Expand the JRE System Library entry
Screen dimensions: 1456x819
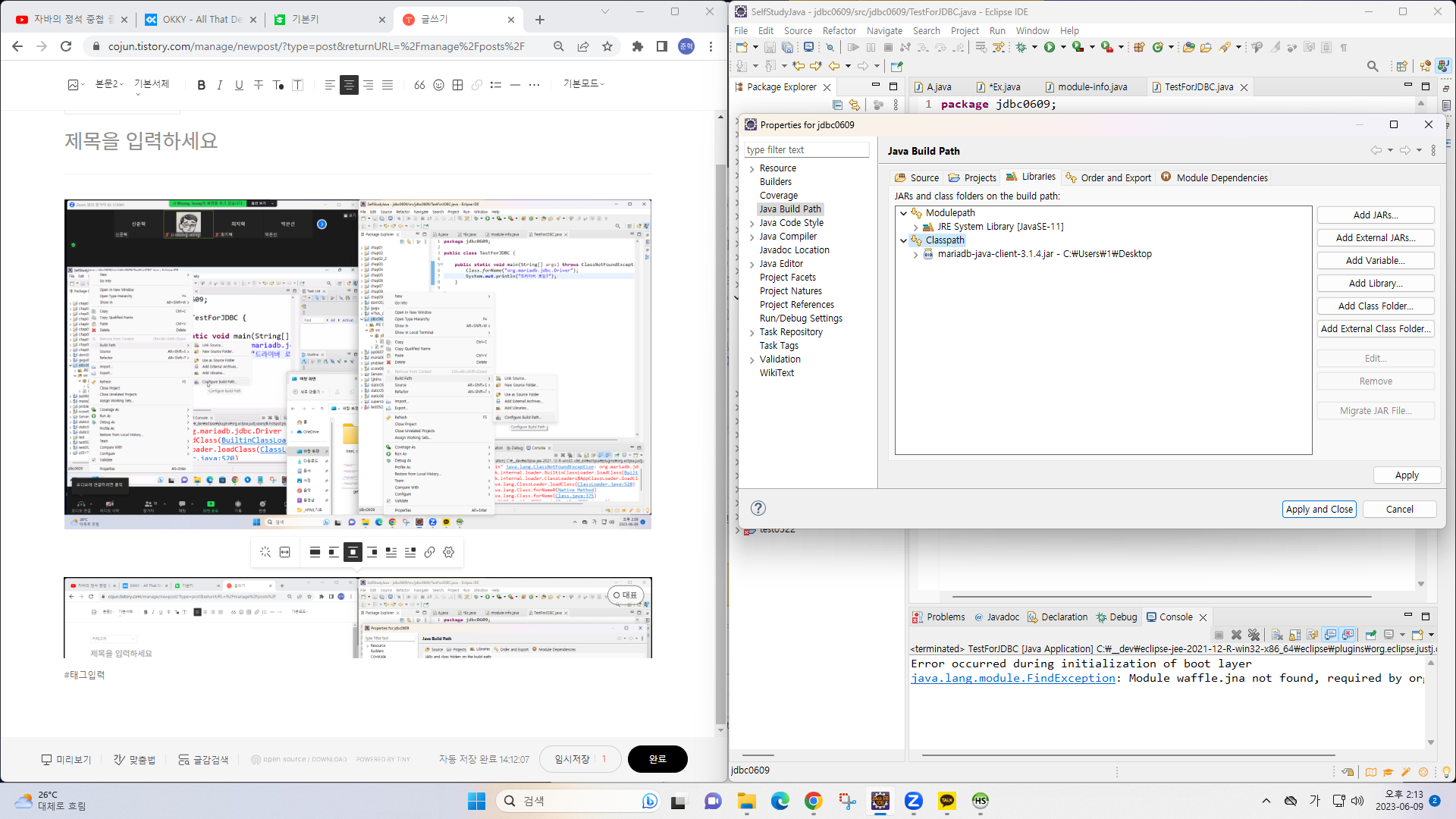pos(915,227)
